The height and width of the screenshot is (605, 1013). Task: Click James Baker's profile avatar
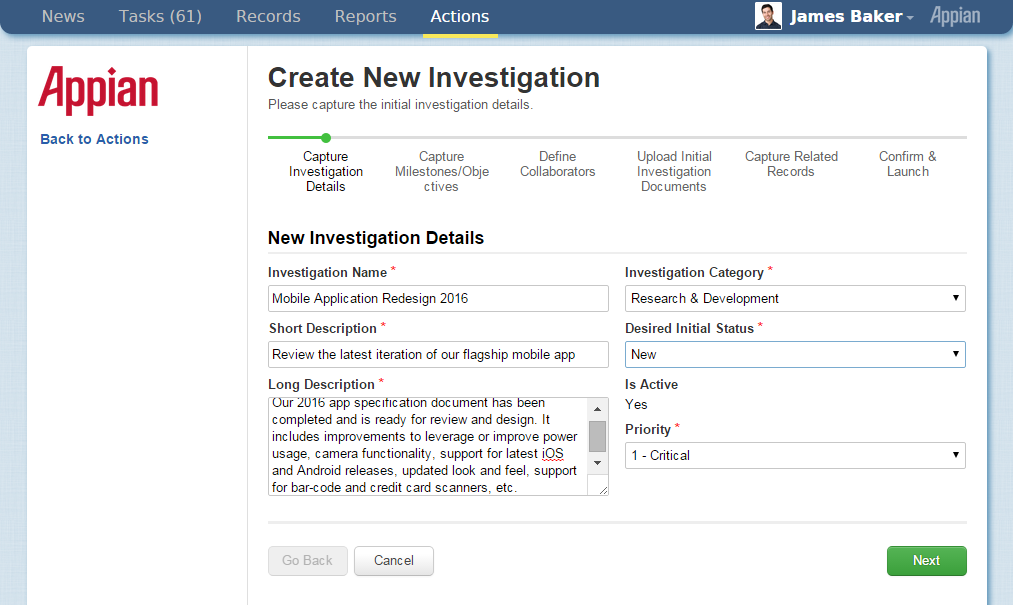[768, 16]
